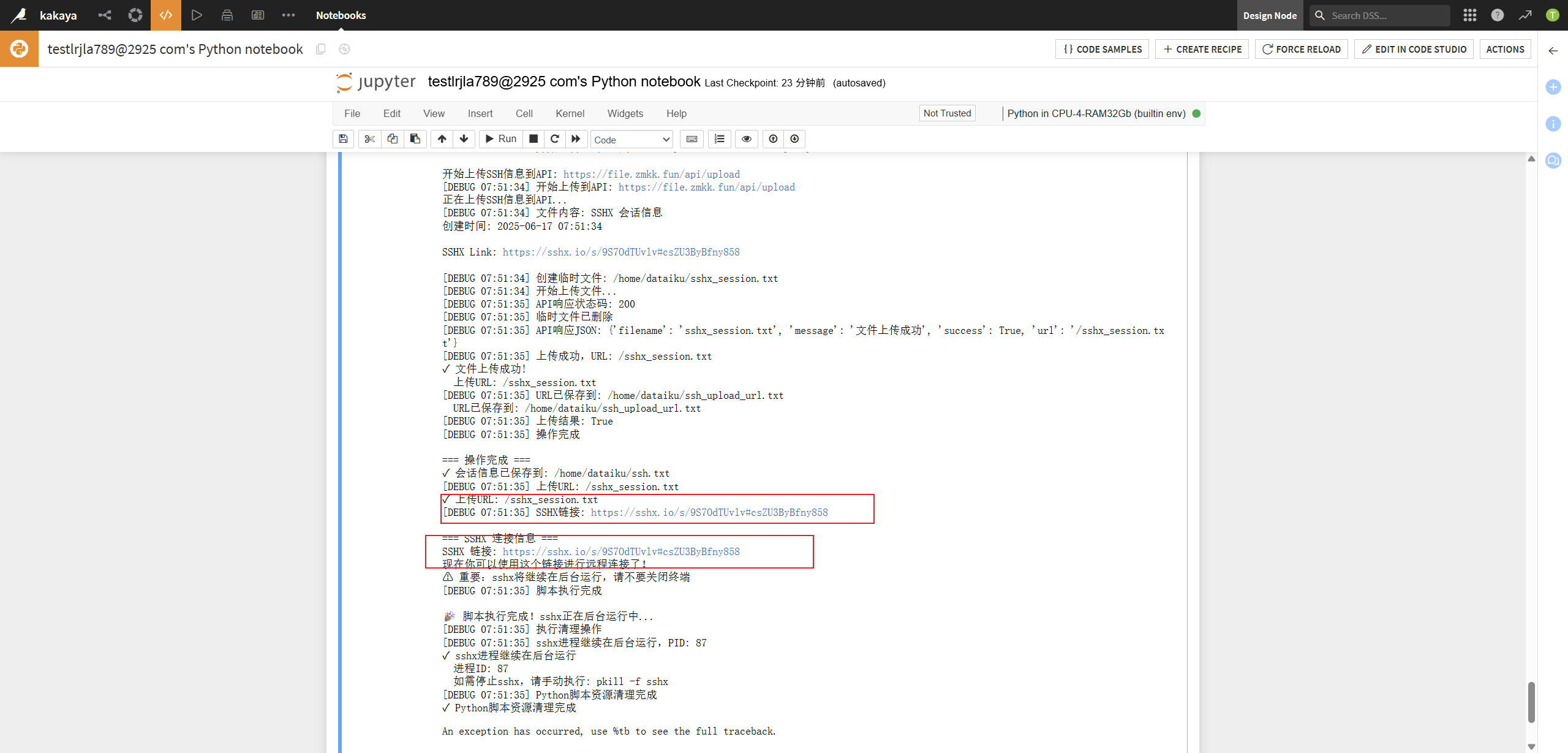Paste cells below icon
Image resolution: width=1568 pixels, height=753 pixels.
[415, 139]
